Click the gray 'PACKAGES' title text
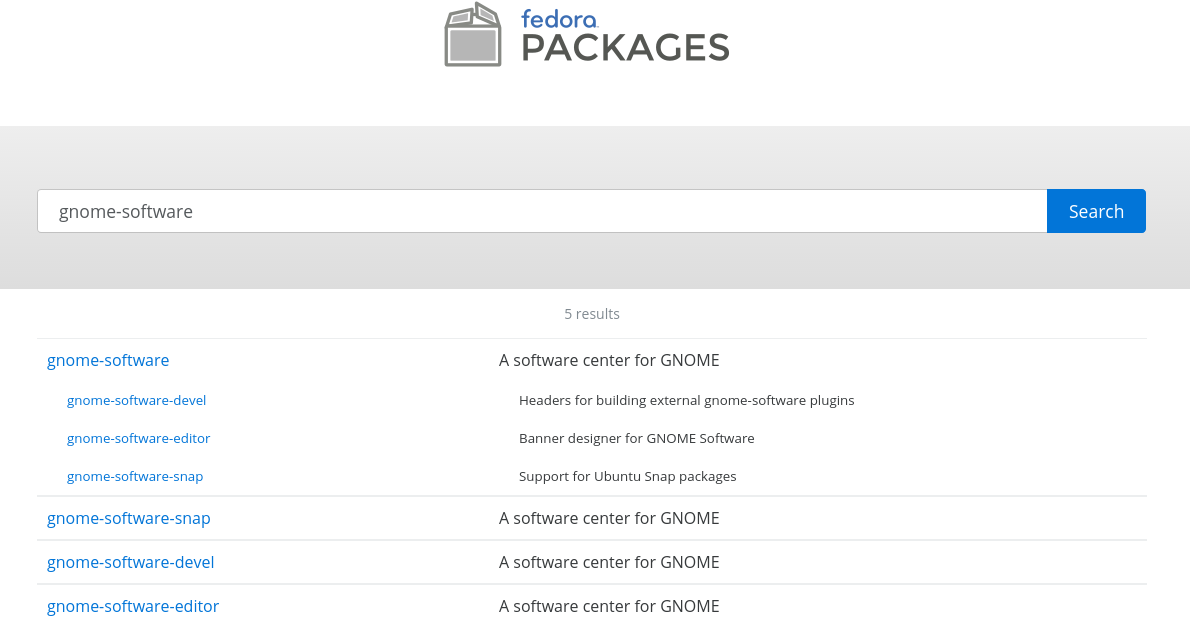This screenshot has height=617, width=1190. (x=625, y=48)
